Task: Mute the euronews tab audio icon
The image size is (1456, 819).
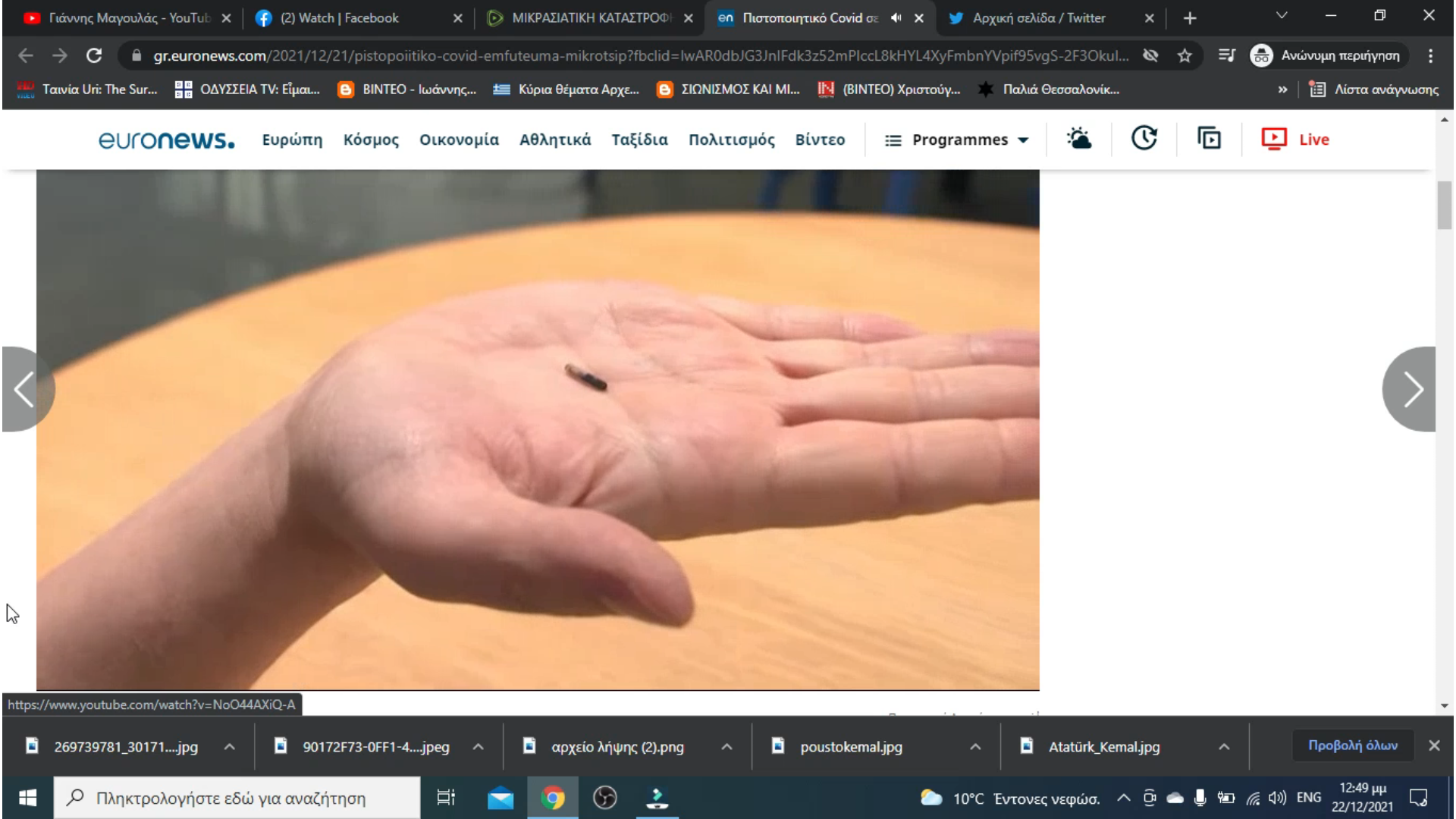Action: pos(896,17)
